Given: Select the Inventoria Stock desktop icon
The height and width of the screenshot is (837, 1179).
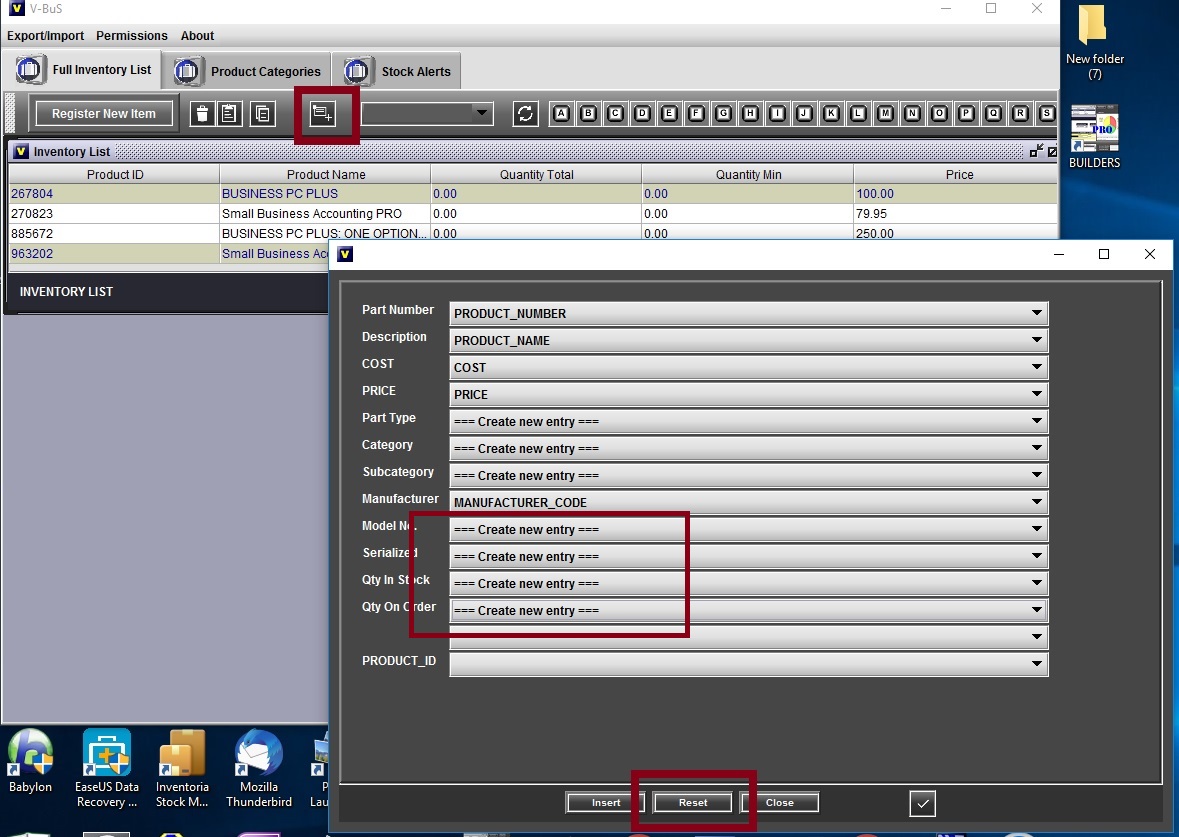Looking at the screenshot, I should pyautogui.click(x=182, y=769).
